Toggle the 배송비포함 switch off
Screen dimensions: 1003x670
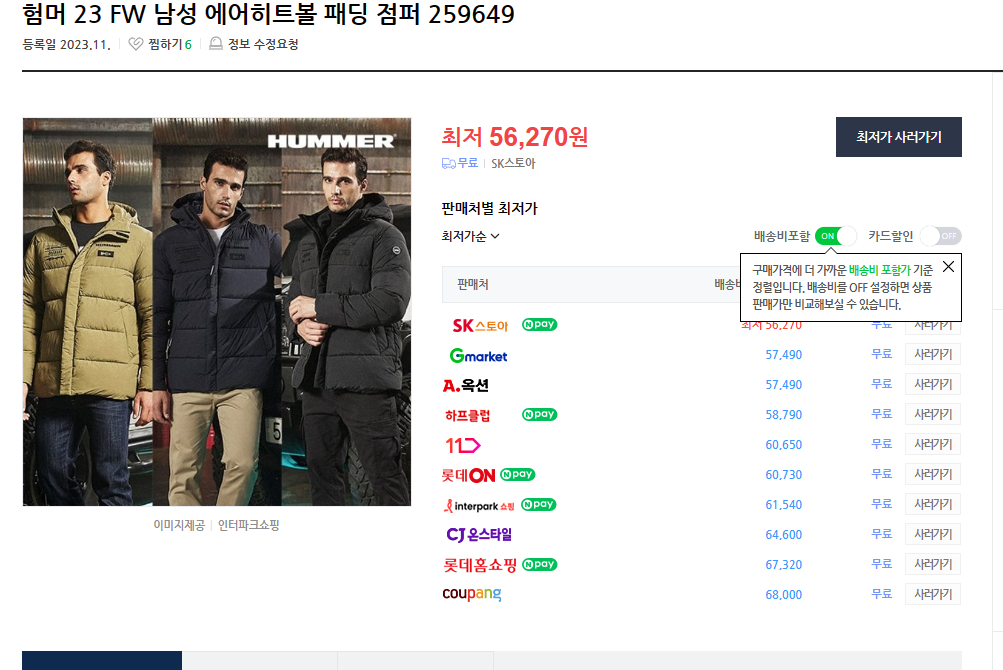point(836,236)
